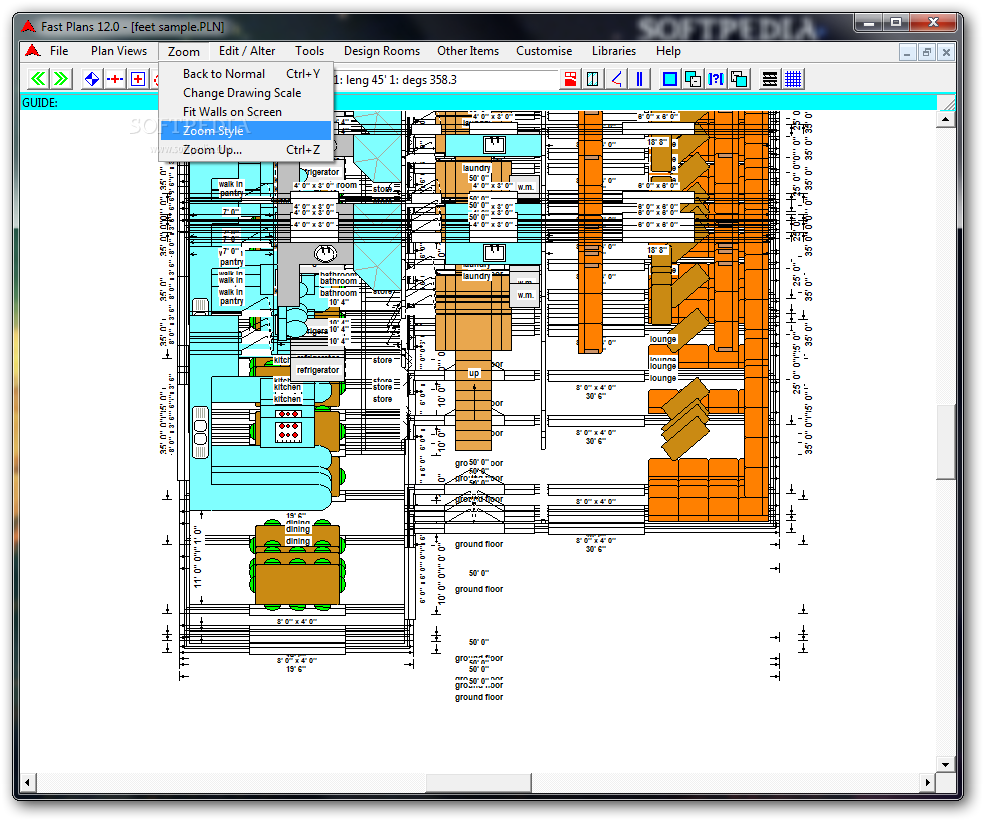
Task: Maximize the Fast Plans window
Action: click(896, 23)
